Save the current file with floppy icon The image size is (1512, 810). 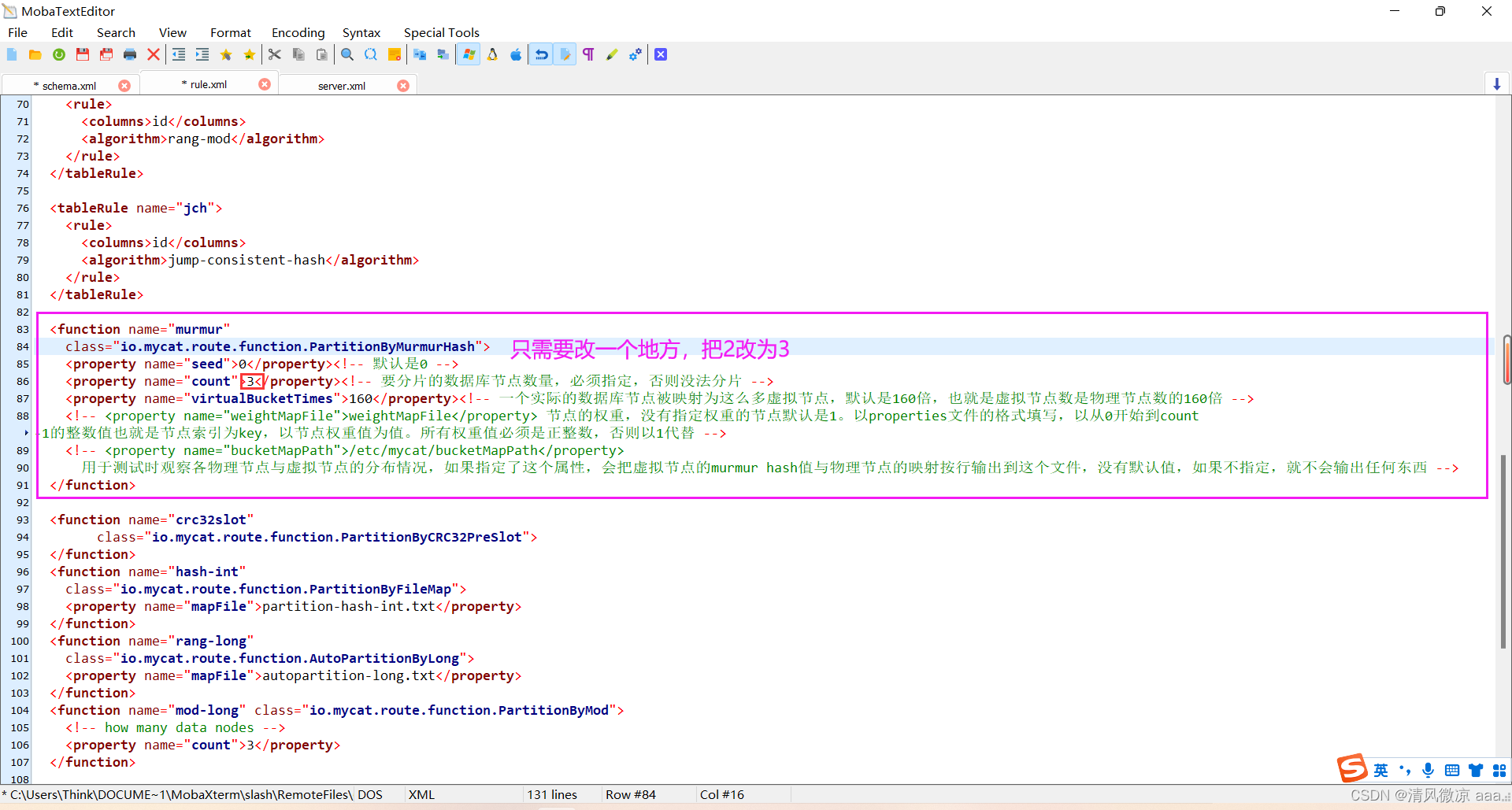pyautogui.click(x=83, y=54)
